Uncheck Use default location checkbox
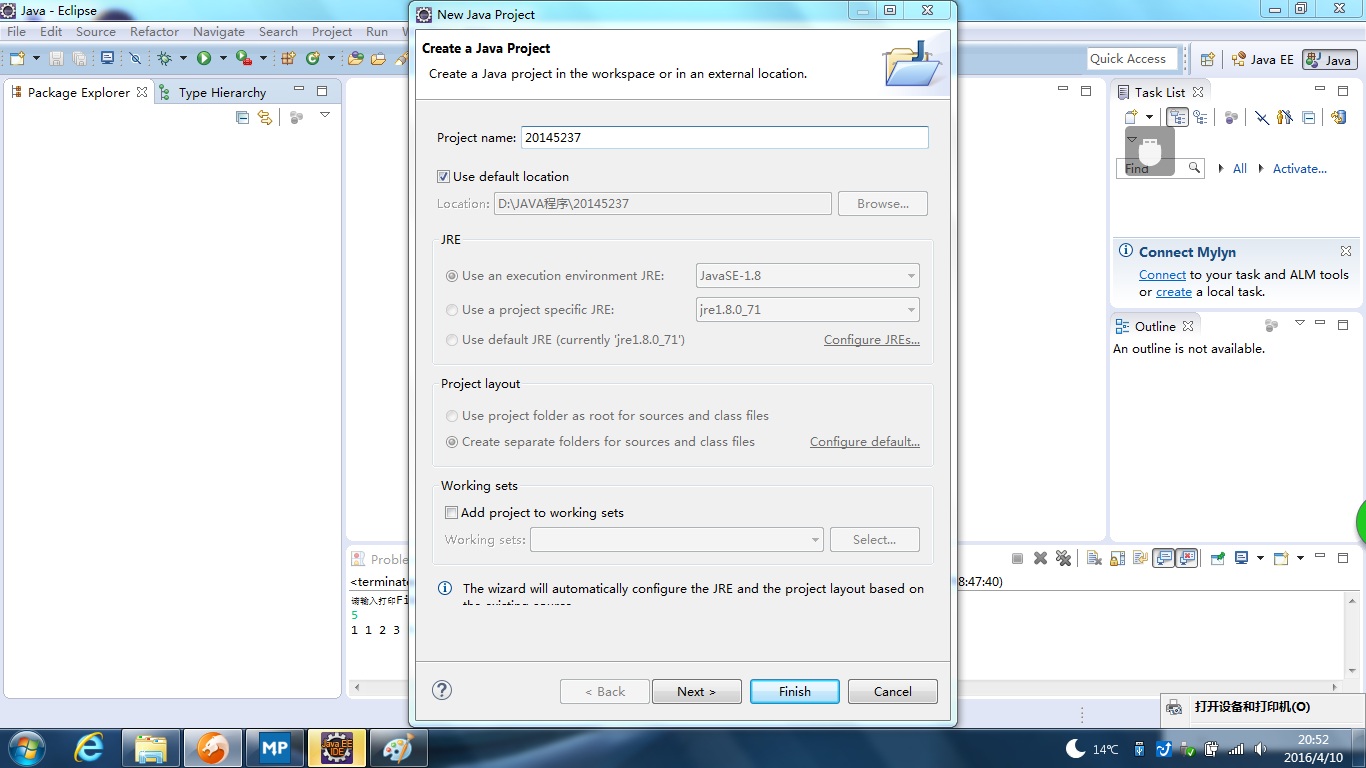 pos(443,176)
